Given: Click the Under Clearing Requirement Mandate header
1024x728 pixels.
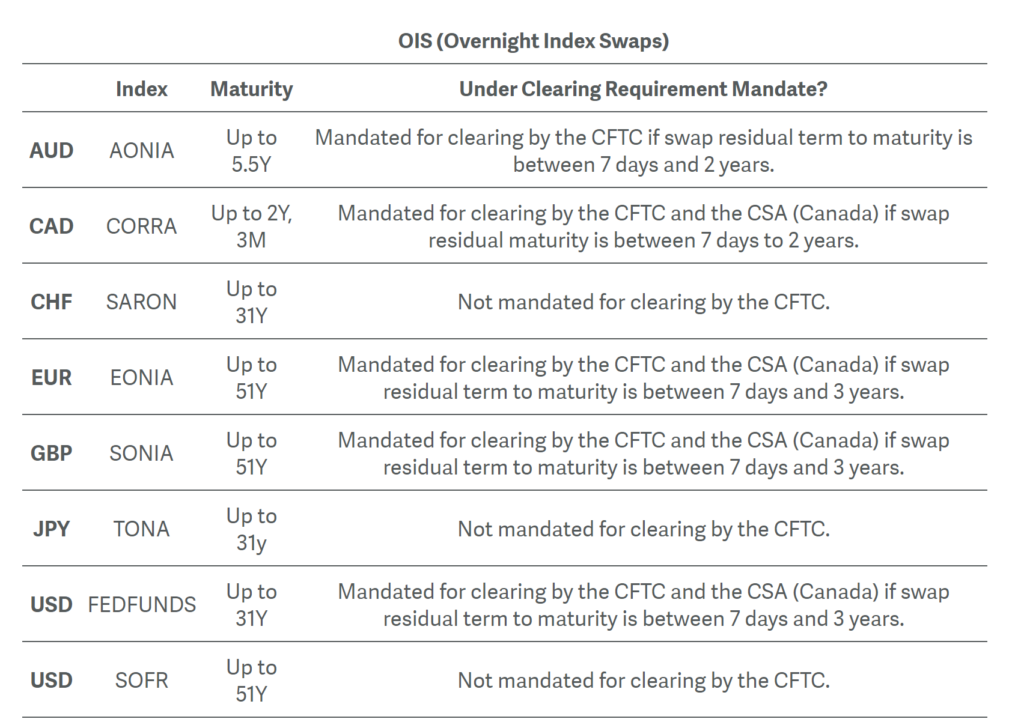Looking at the screenshot, I should click(643, 89).
